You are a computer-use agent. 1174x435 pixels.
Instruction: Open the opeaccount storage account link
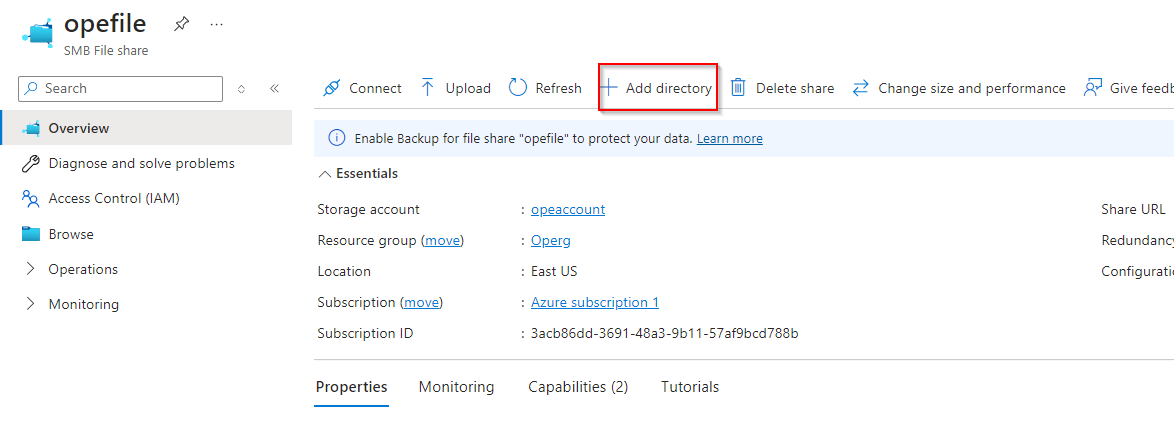pos(567,209)
